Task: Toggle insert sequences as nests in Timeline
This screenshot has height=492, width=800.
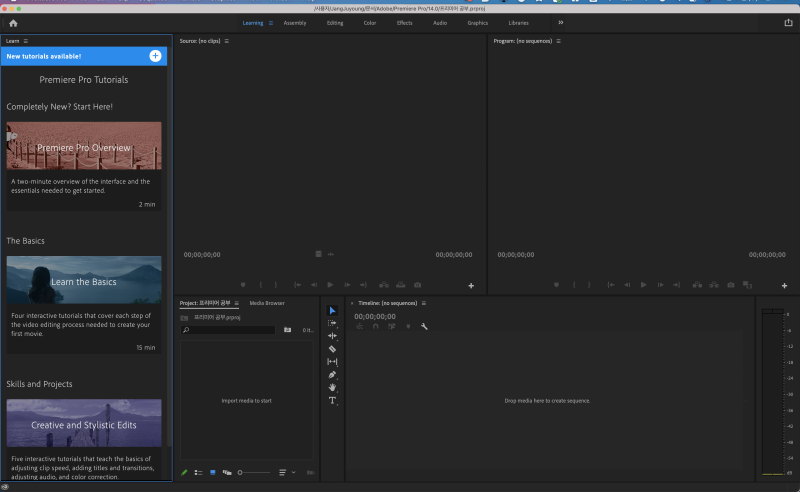Action: coord(359,327)
